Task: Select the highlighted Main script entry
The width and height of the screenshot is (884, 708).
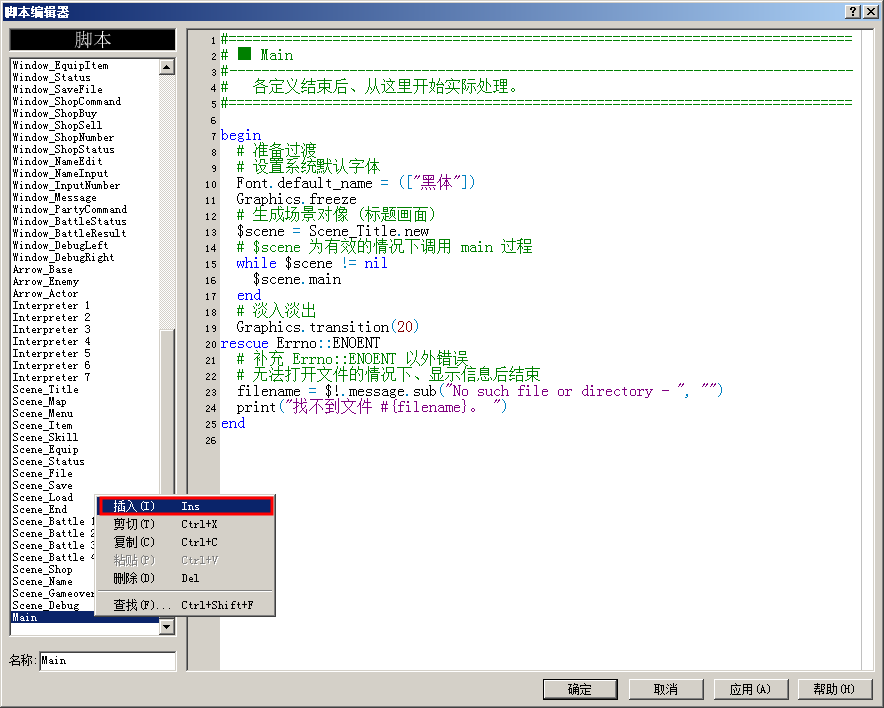Action: click(86, 617)
